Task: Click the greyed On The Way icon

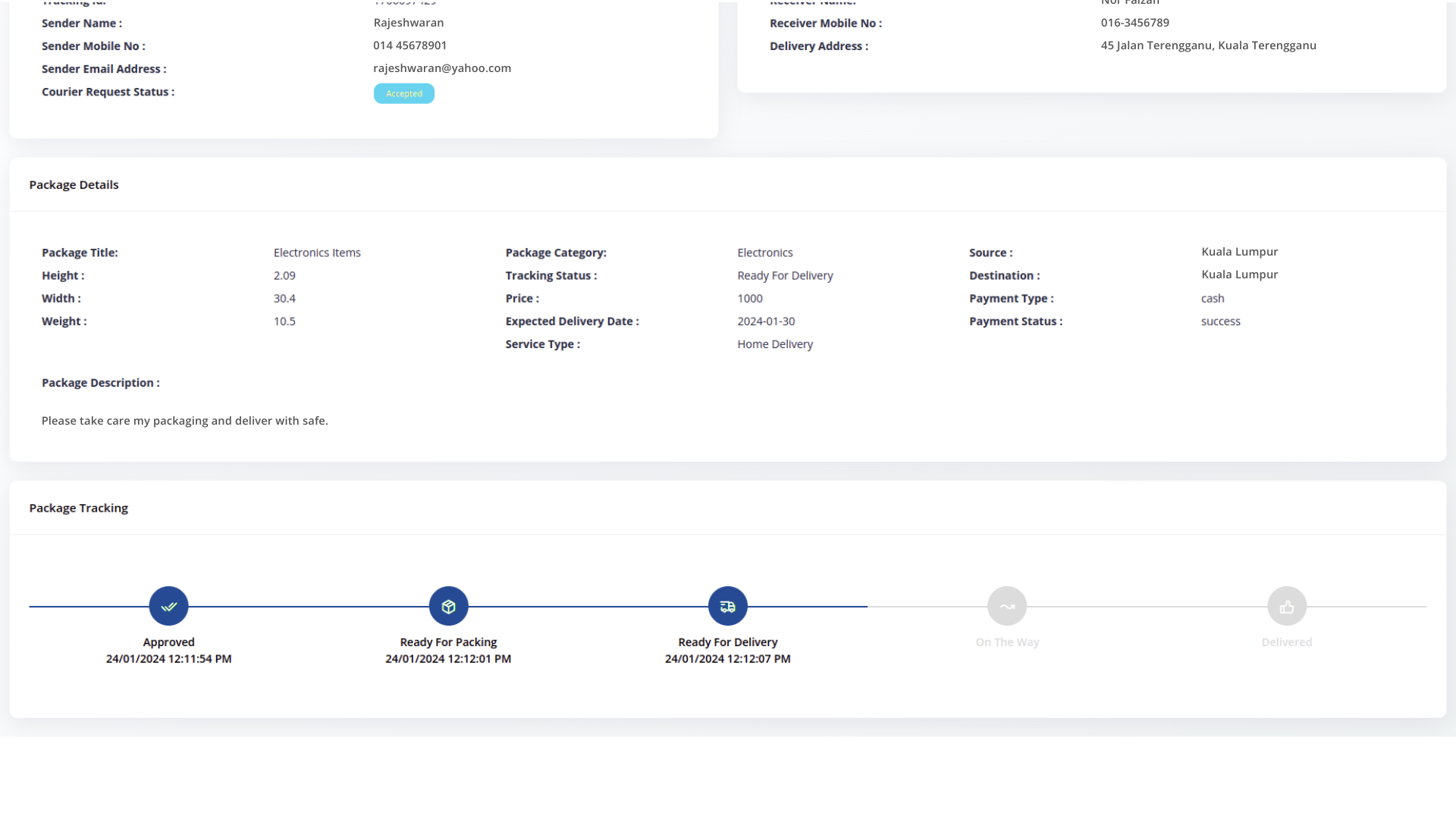Action: (1006, 606)
